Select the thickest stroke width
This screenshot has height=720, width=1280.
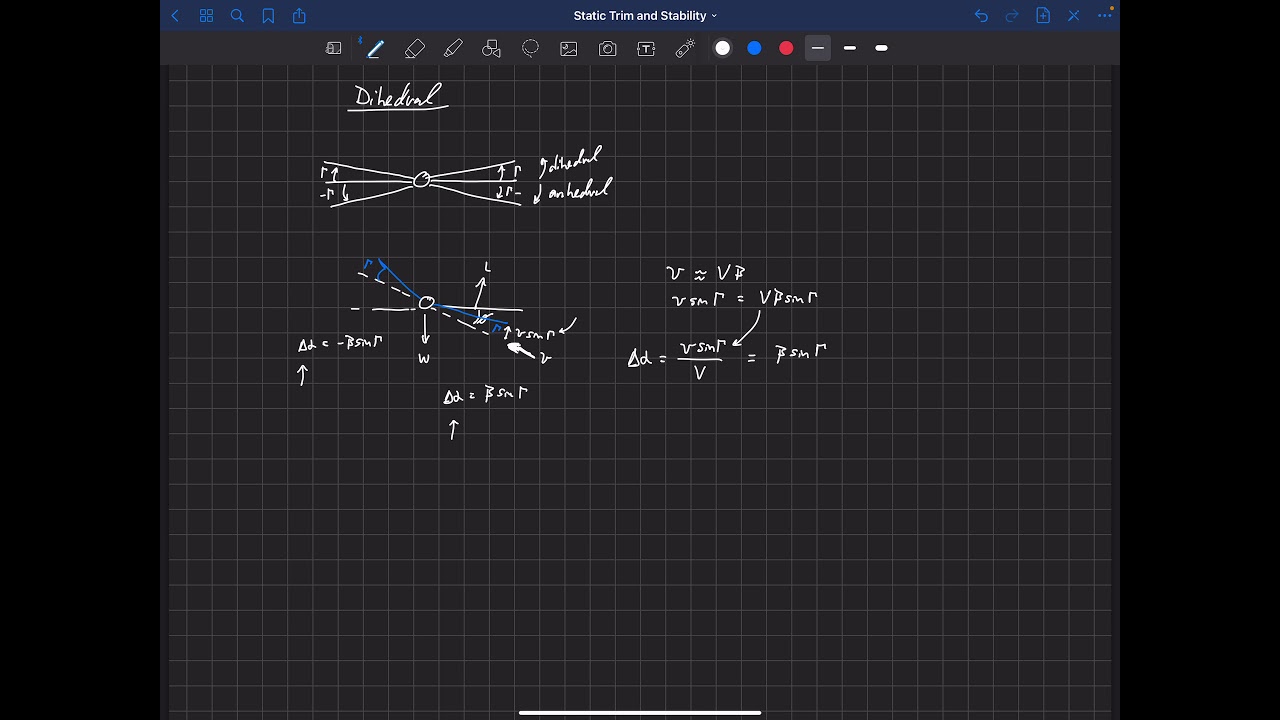point(881,48)
